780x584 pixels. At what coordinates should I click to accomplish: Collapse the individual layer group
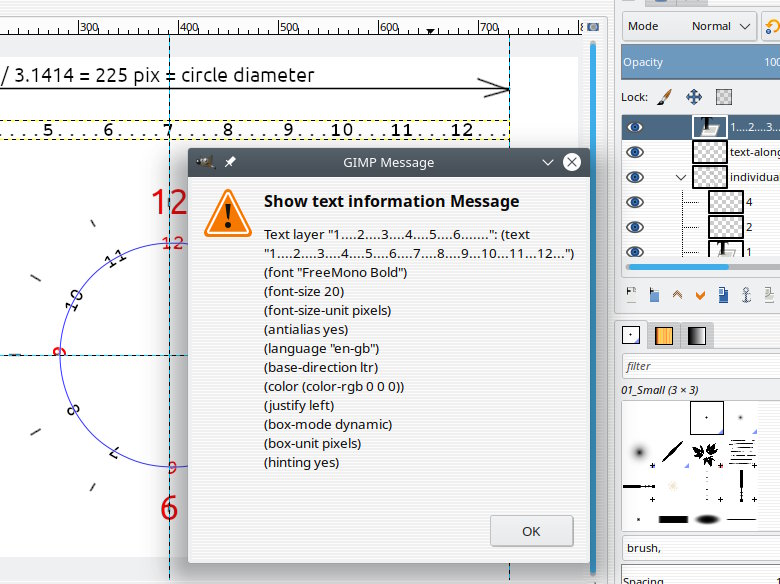(681, 177)
